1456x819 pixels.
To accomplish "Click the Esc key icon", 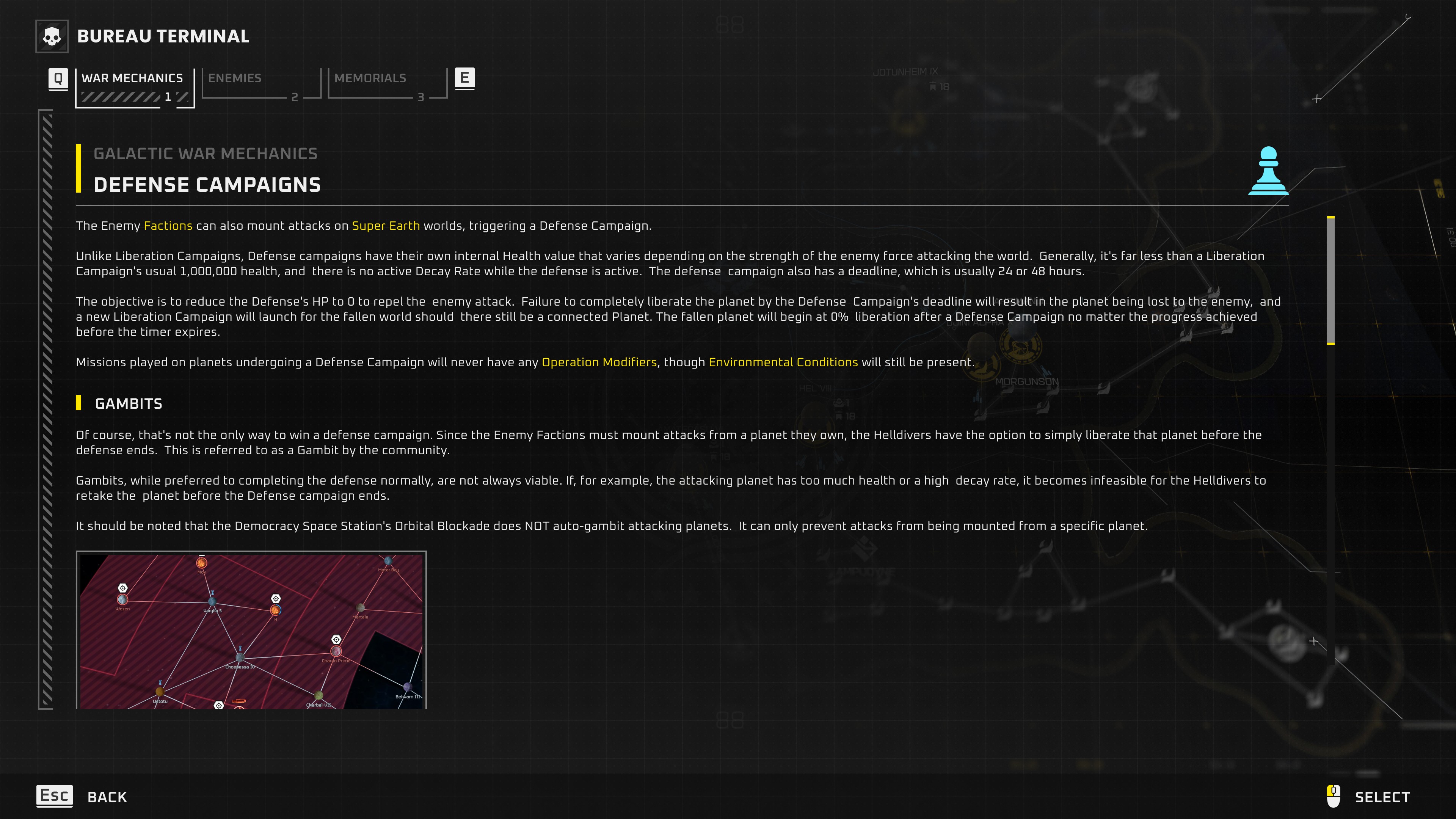I will tap(54, 796).
